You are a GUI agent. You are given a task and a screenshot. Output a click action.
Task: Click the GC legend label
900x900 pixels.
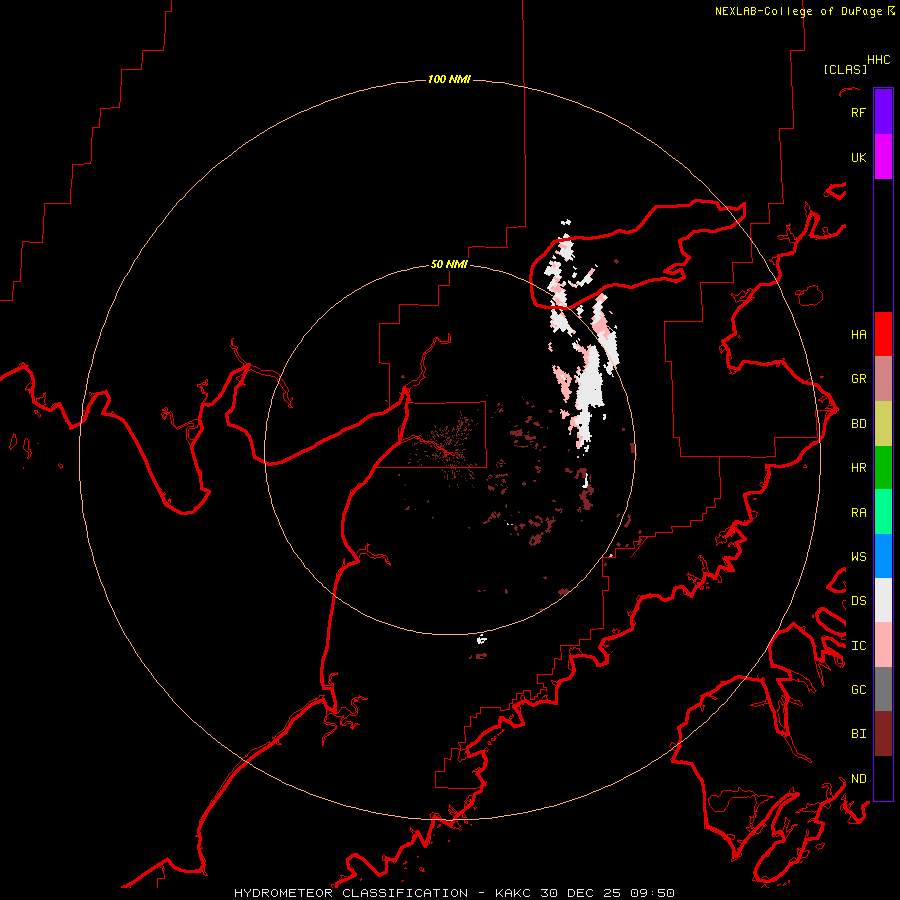tap(858, 689)
